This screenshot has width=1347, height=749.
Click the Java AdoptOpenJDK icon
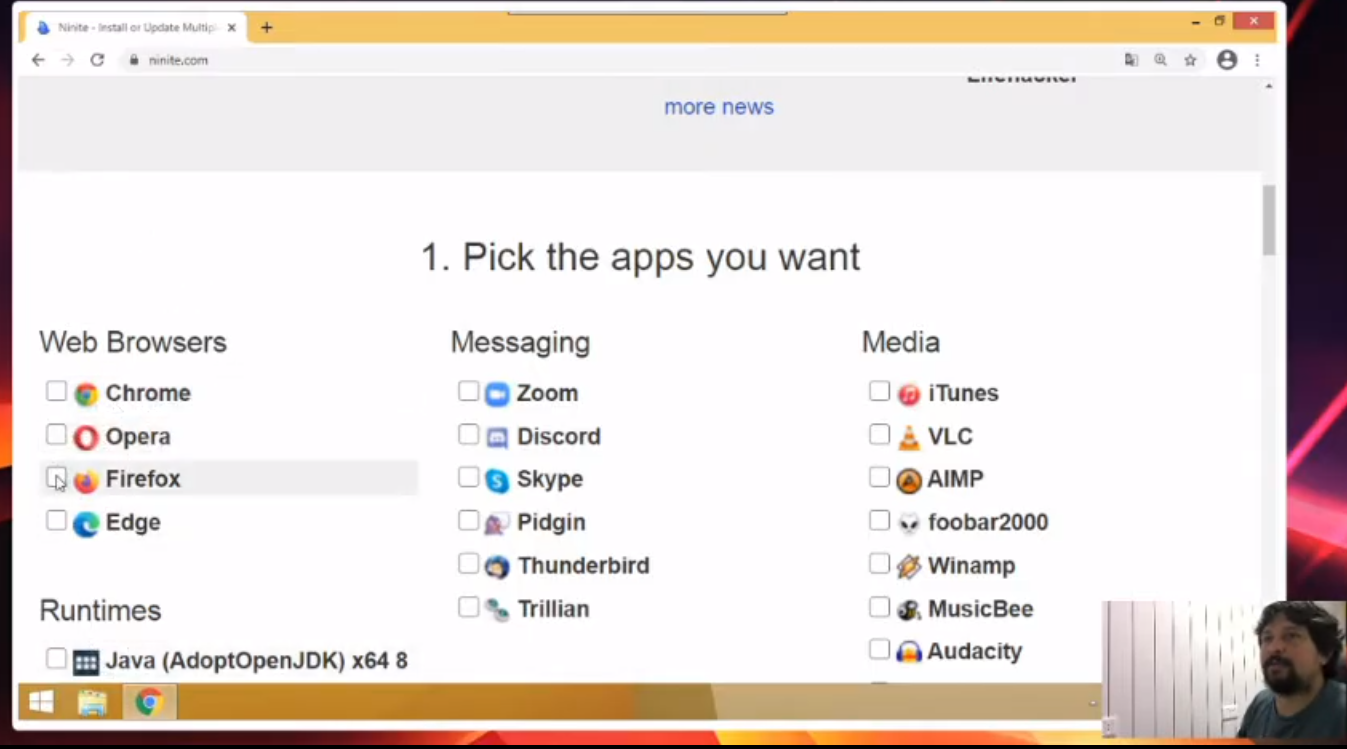(86, 662)
